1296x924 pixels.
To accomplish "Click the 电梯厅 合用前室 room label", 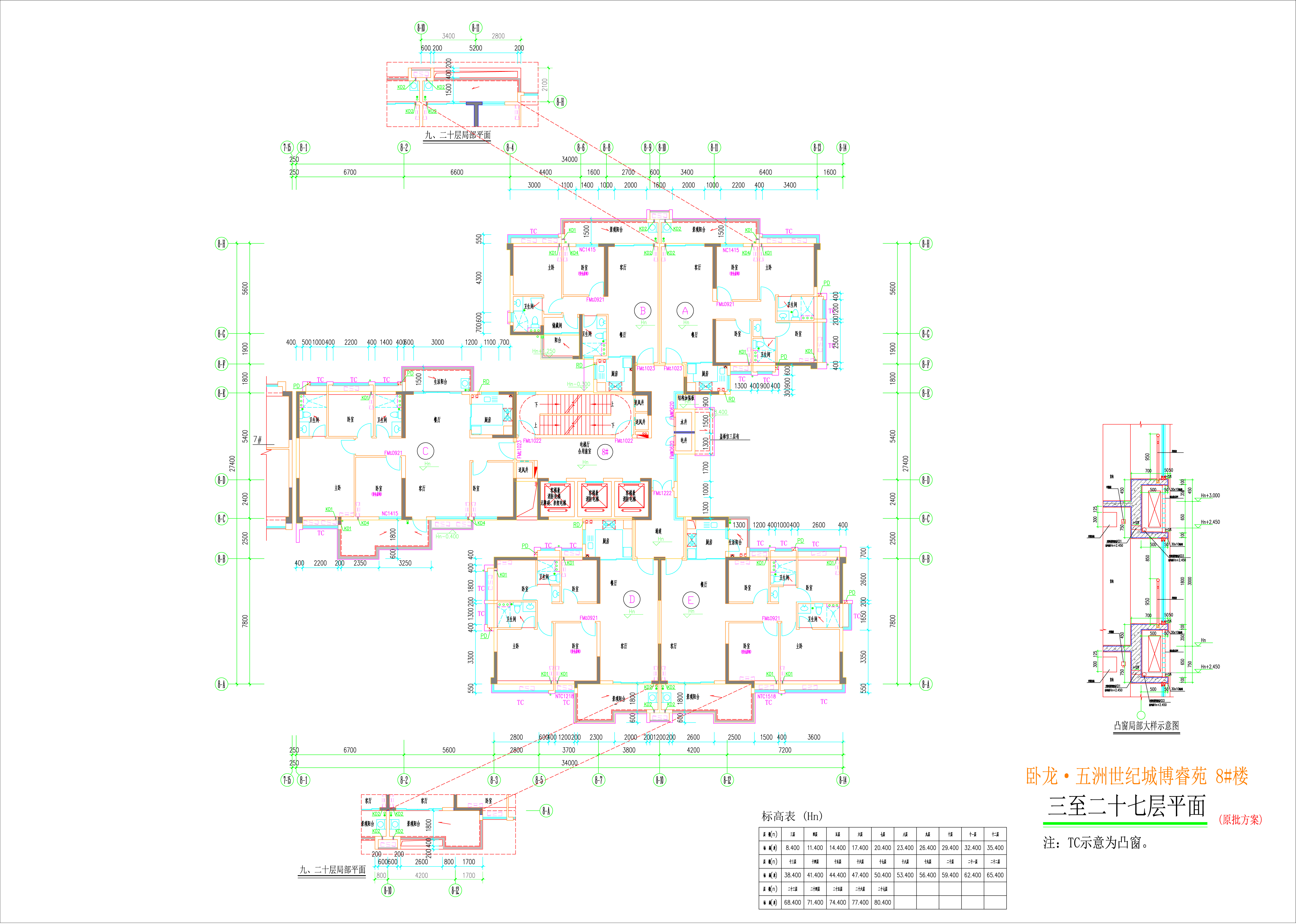I will [x=585, y=448].
